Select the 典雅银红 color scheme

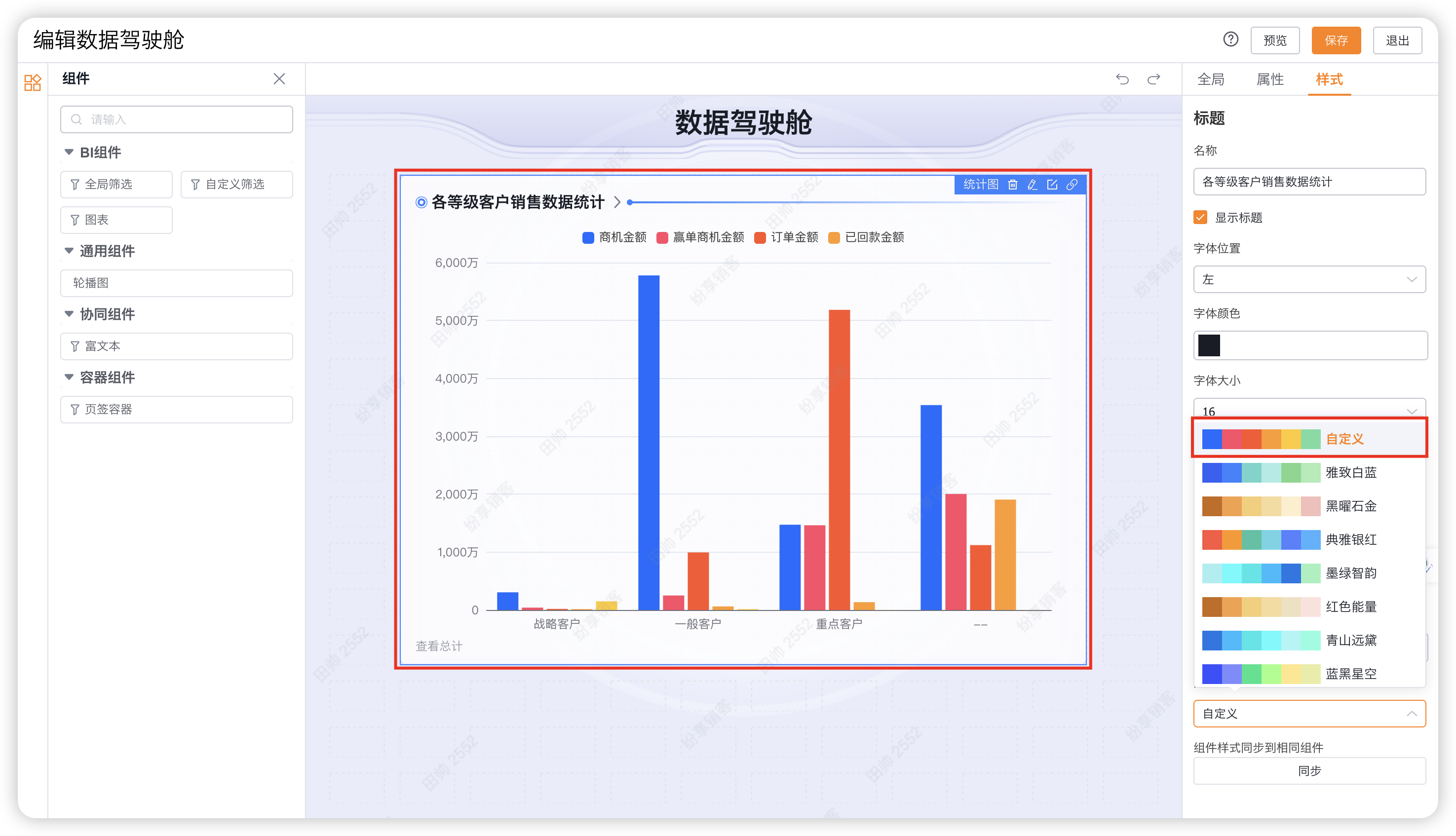(x=1309, y=540)
